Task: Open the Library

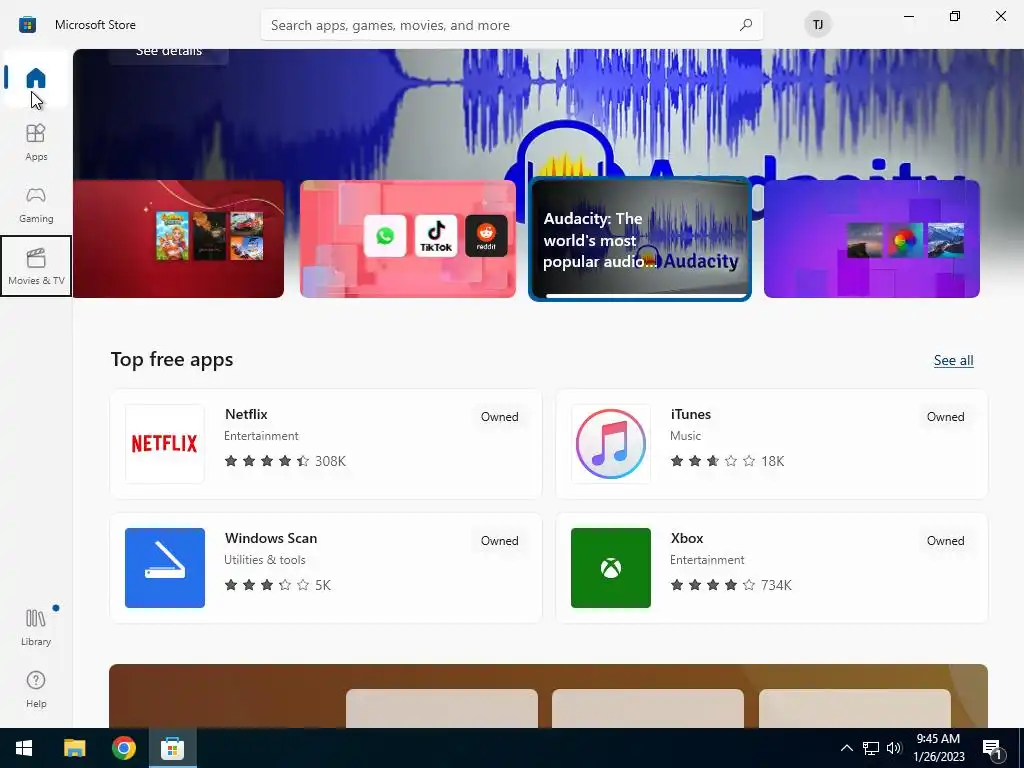Action: click(x=36, y=627)
